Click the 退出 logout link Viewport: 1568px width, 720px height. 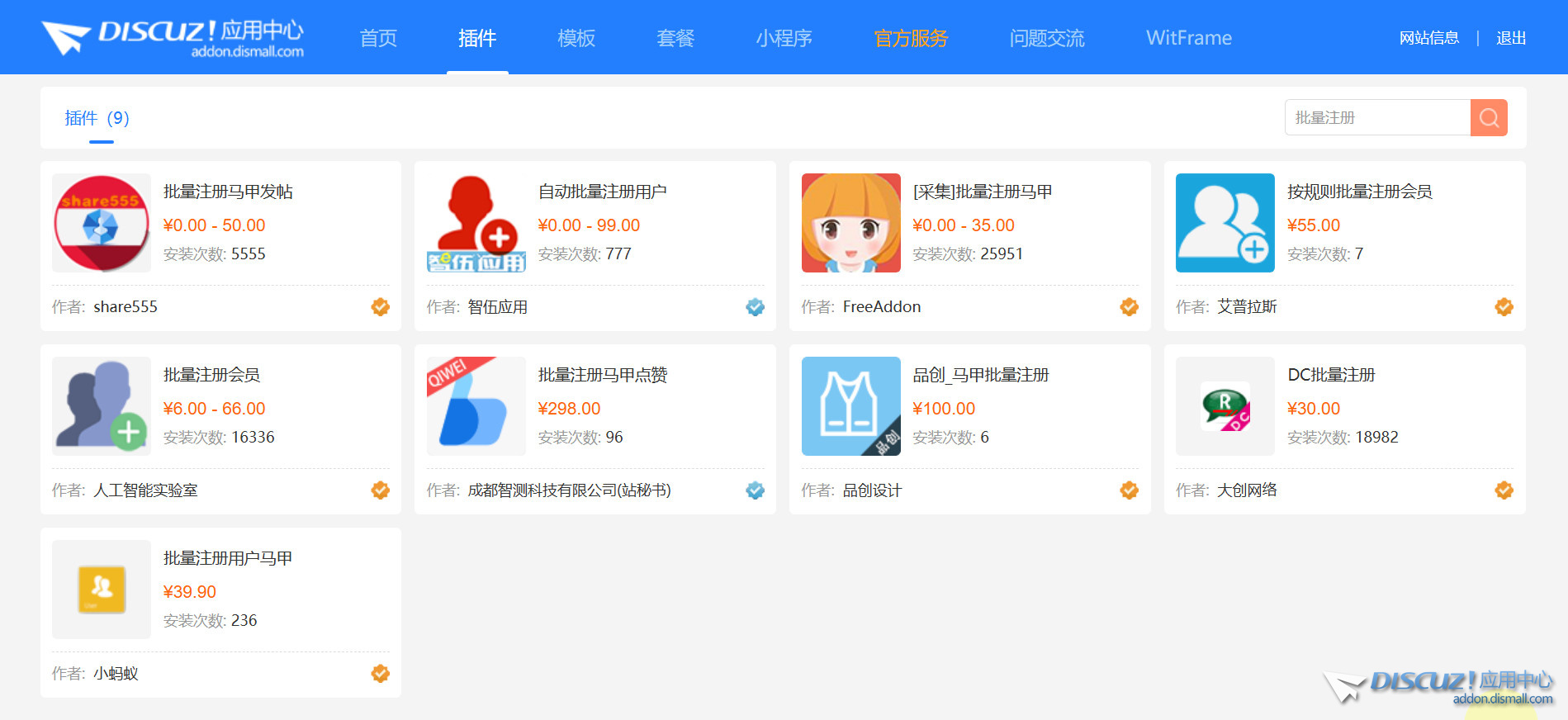pos(1510,38)
